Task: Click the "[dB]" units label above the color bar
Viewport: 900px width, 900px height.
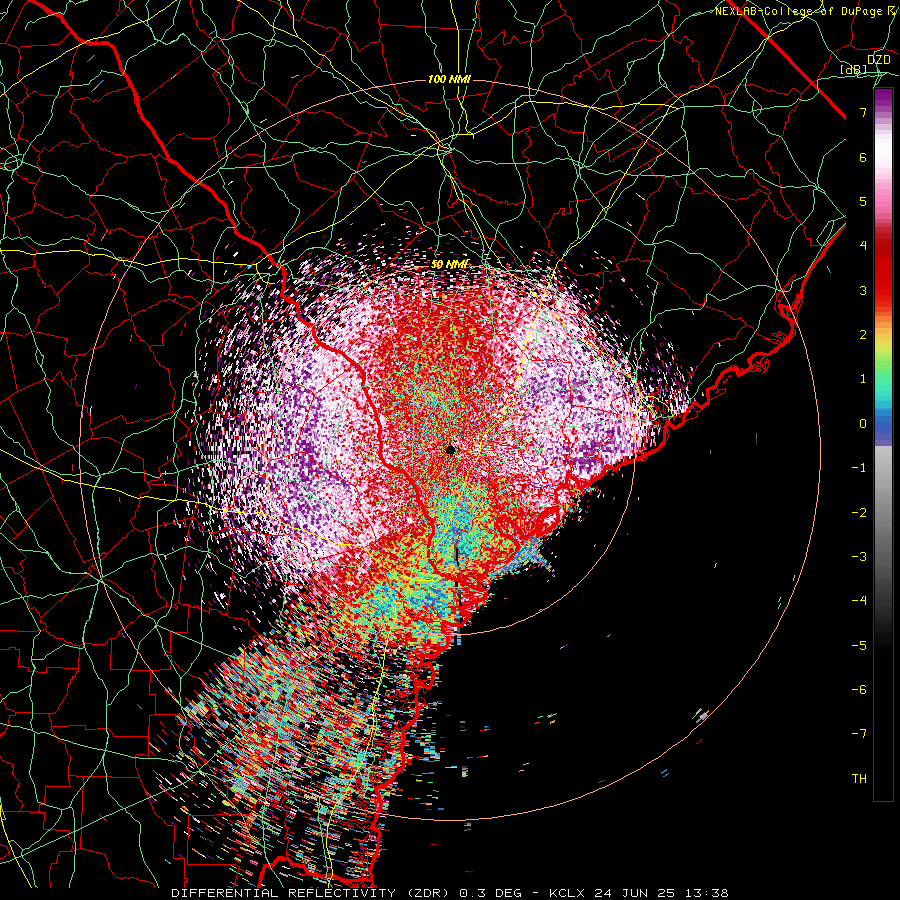Action: [854, 70]
